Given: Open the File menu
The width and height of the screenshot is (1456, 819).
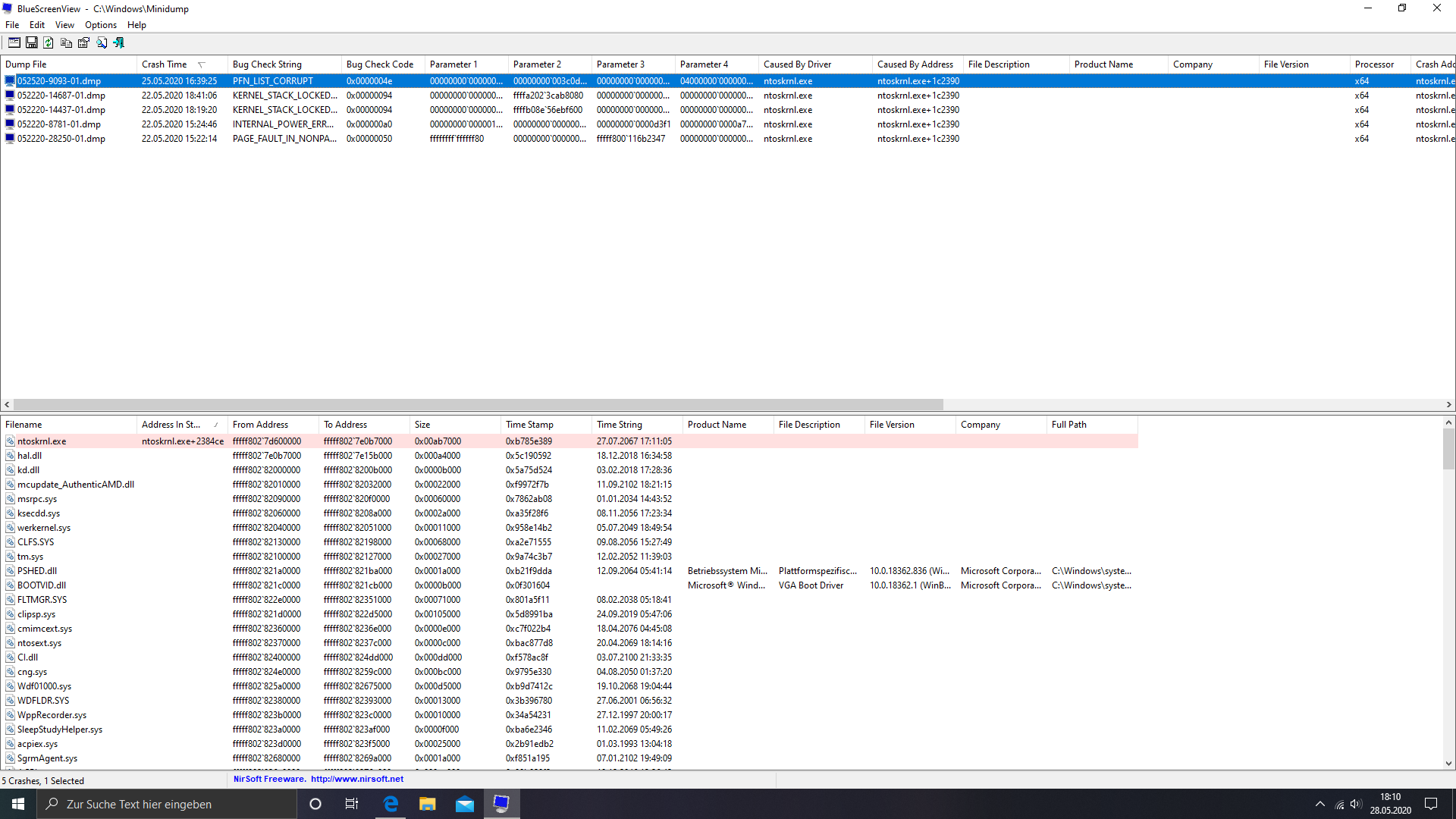Looking at the screenshot, I should pos(12,25).
